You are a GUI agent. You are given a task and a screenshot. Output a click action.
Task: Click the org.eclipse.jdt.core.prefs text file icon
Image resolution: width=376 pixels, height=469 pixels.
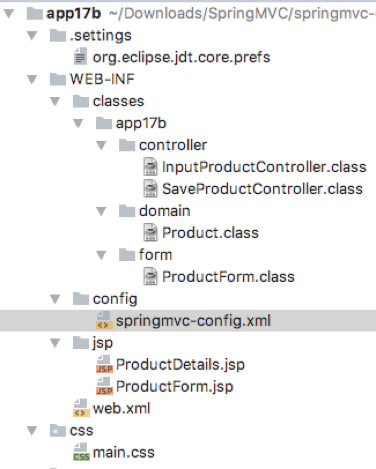[x=80, y=57]
